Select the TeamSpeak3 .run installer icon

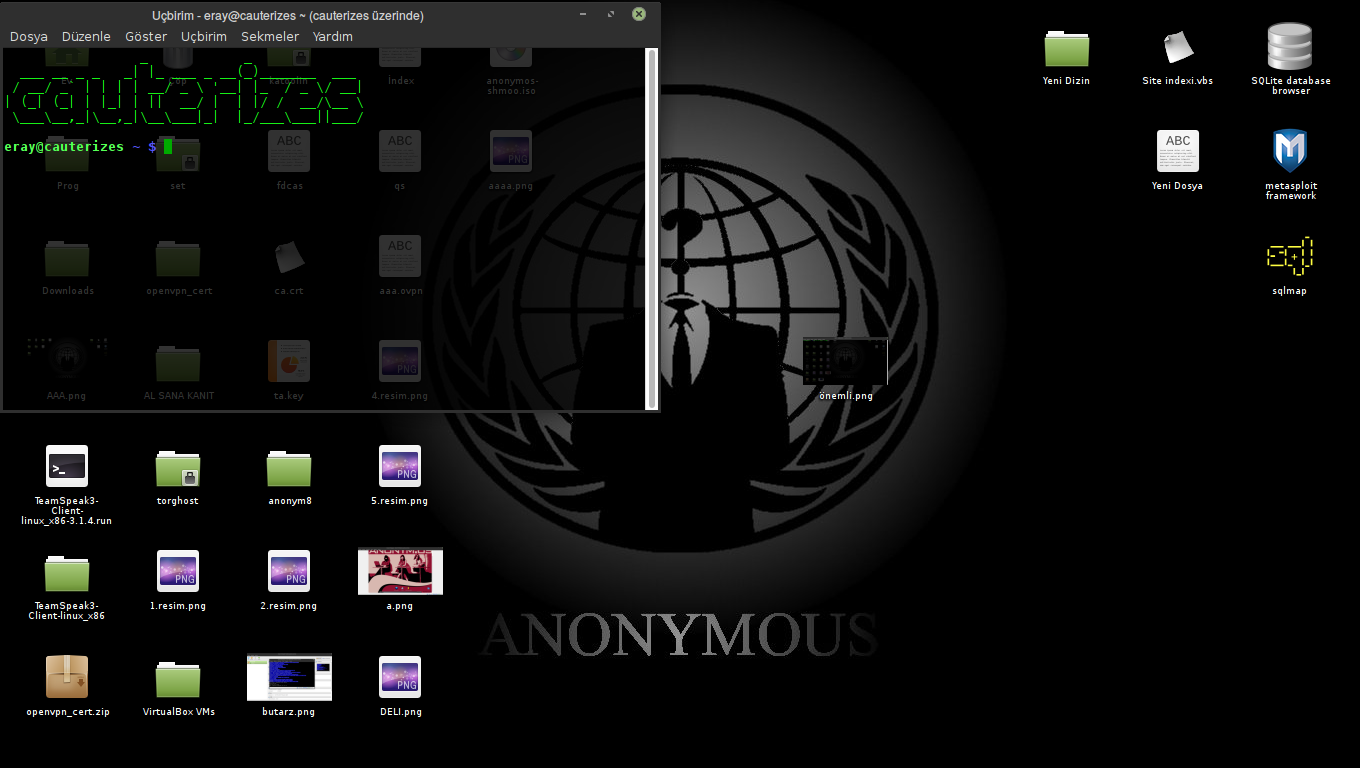(x=67, y=466)
